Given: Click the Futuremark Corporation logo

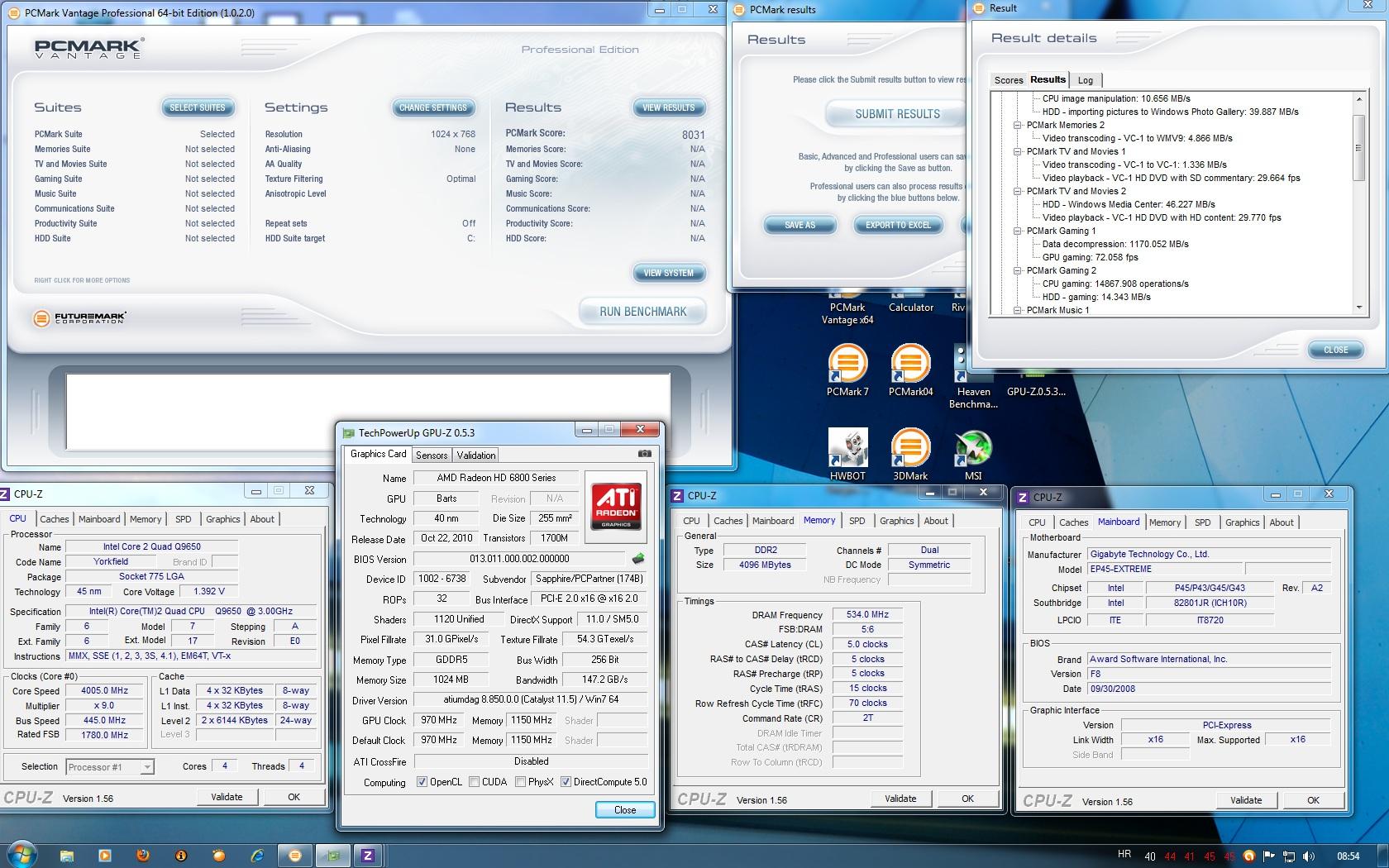Looking at the screenshot, I should click(80, 317).
